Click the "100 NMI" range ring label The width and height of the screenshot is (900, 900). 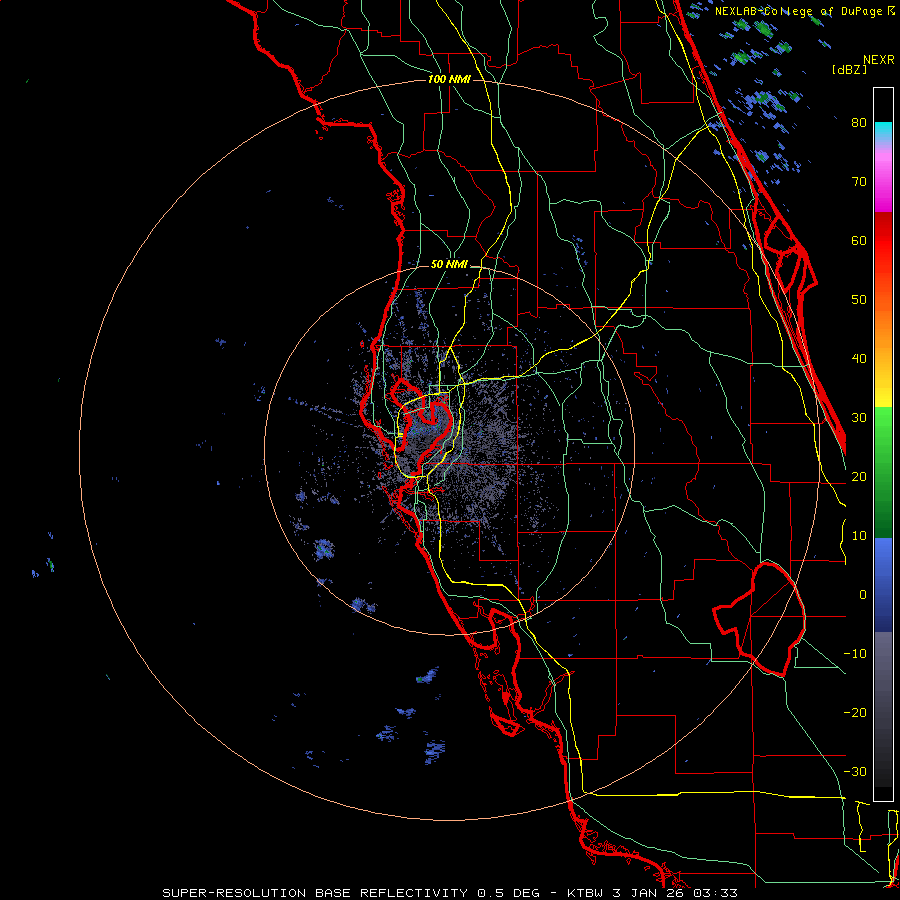click(x=449, y=79)
